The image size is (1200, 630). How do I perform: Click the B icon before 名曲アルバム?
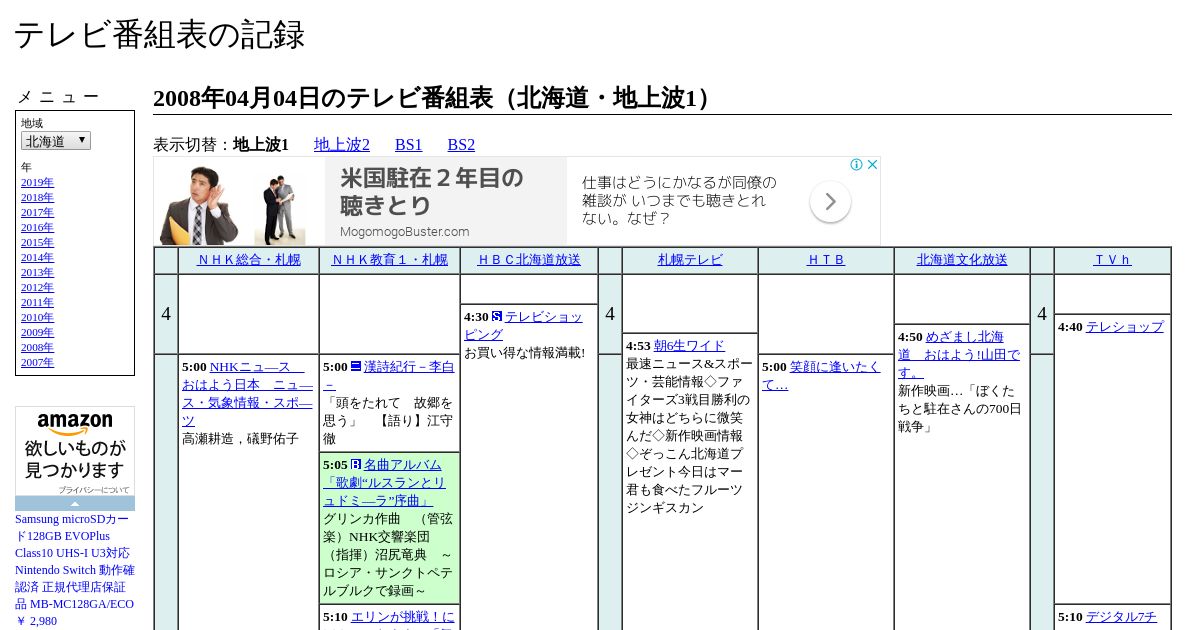click(356, 465)
